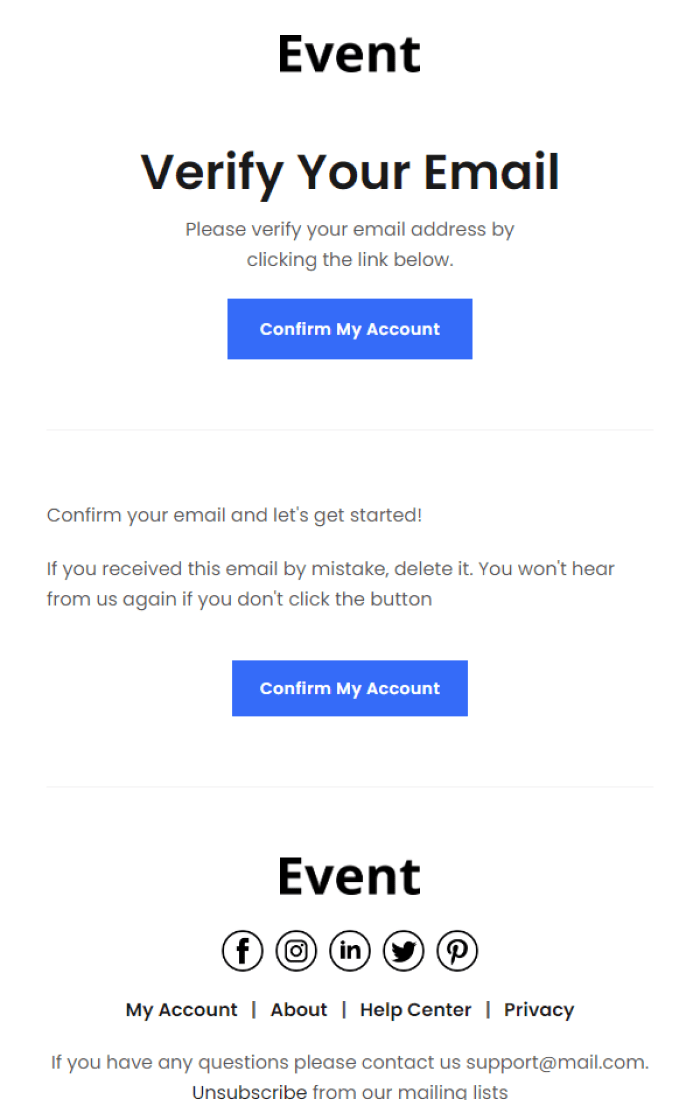
Task: Click the Unsubscribe link
Action: [249, 1091]
